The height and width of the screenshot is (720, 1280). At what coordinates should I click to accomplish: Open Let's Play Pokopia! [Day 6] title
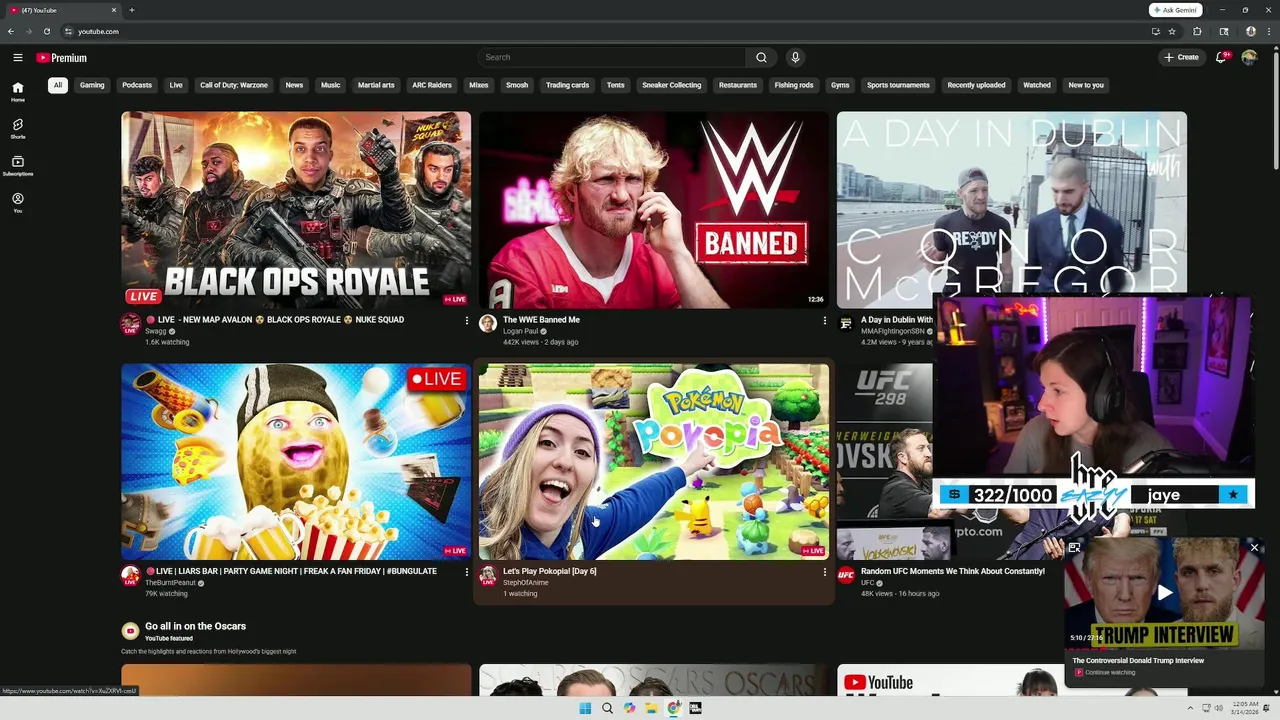(549, 572)
